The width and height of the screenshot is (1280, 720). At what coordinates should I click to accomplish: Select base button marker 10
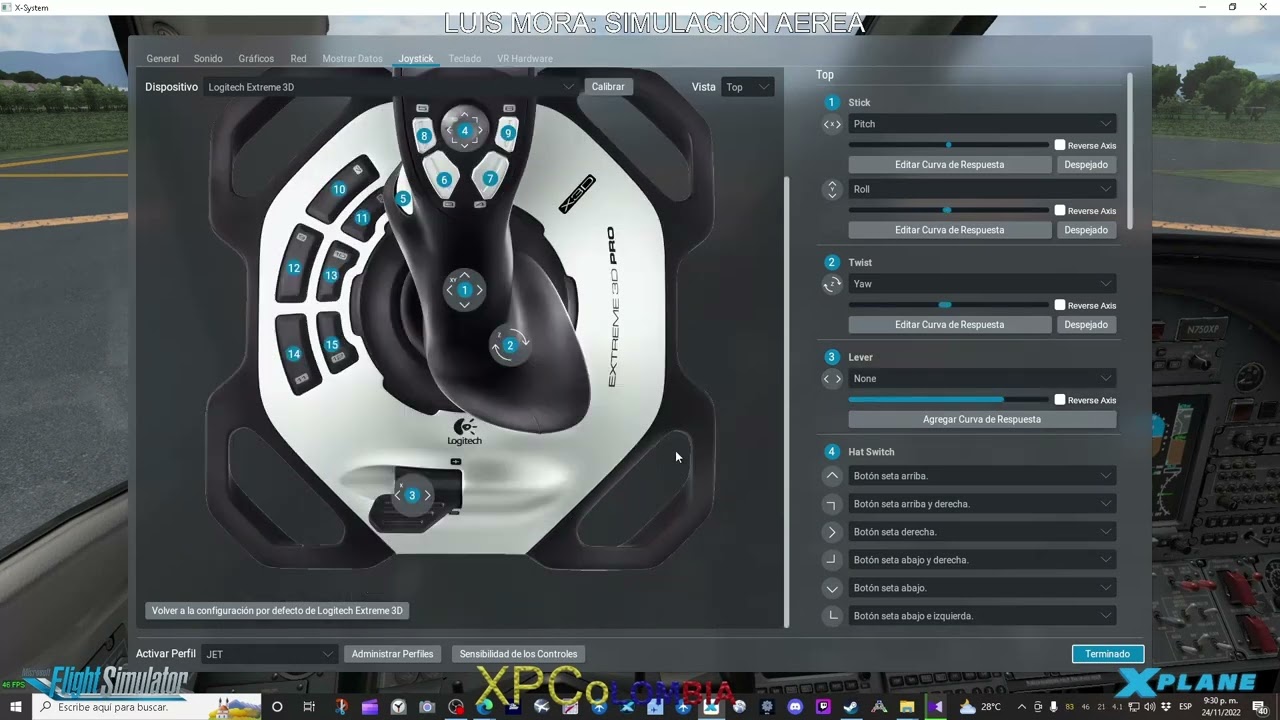coord(339,189)
